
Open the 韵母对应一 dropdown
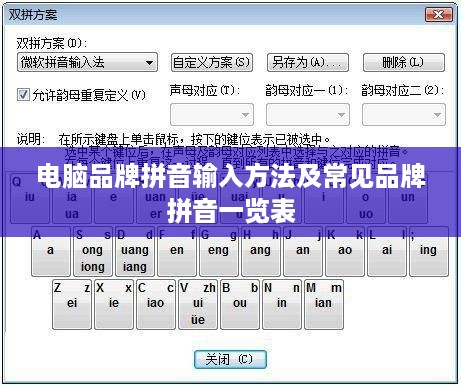point(308,114)
